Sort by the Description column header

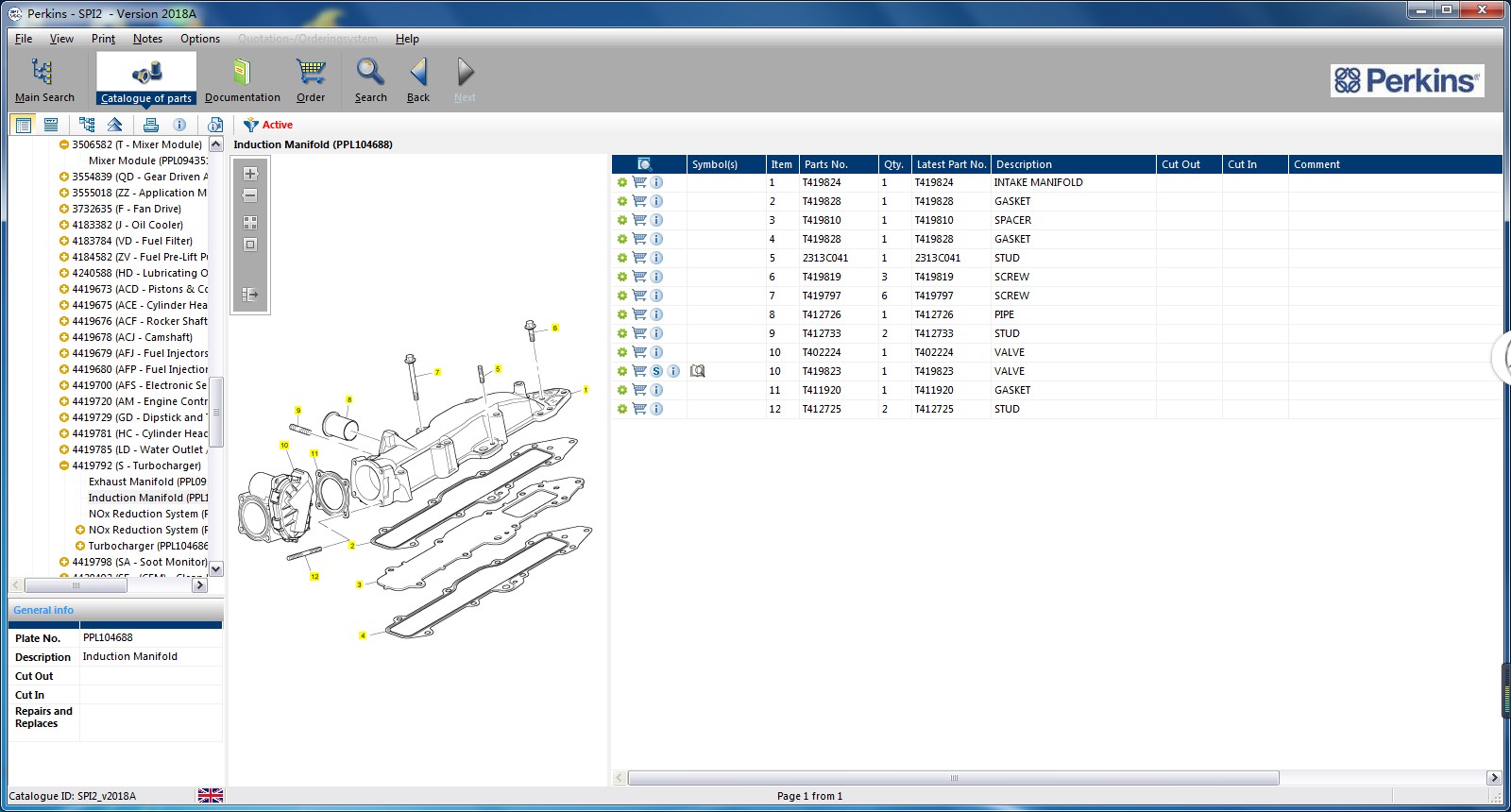click(1073, 164)
